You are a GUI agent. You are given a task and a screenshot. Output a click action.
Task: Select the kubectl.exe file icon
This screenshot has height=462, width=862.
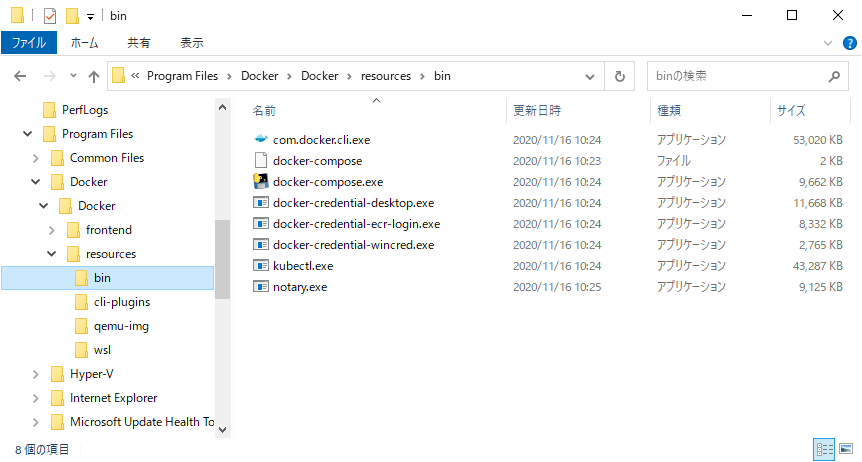click(x=261, y=265)
